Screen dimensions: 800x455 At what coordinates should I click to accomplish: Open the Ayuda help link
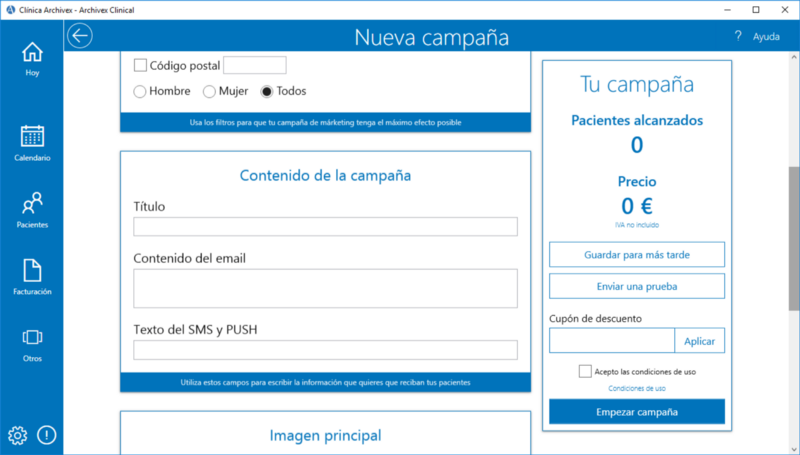(766, 37)
